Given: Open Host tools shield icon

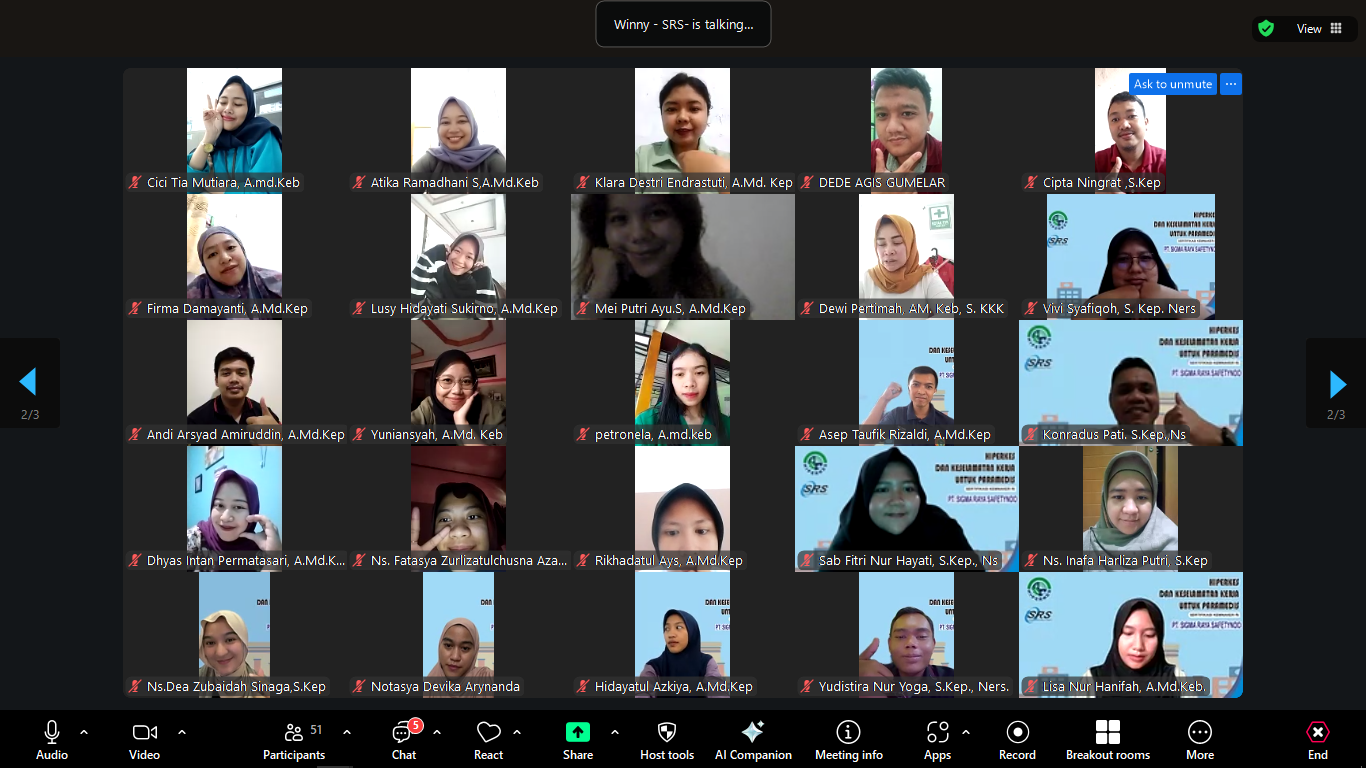Looking at the screenshot, I should click(667, 733).
